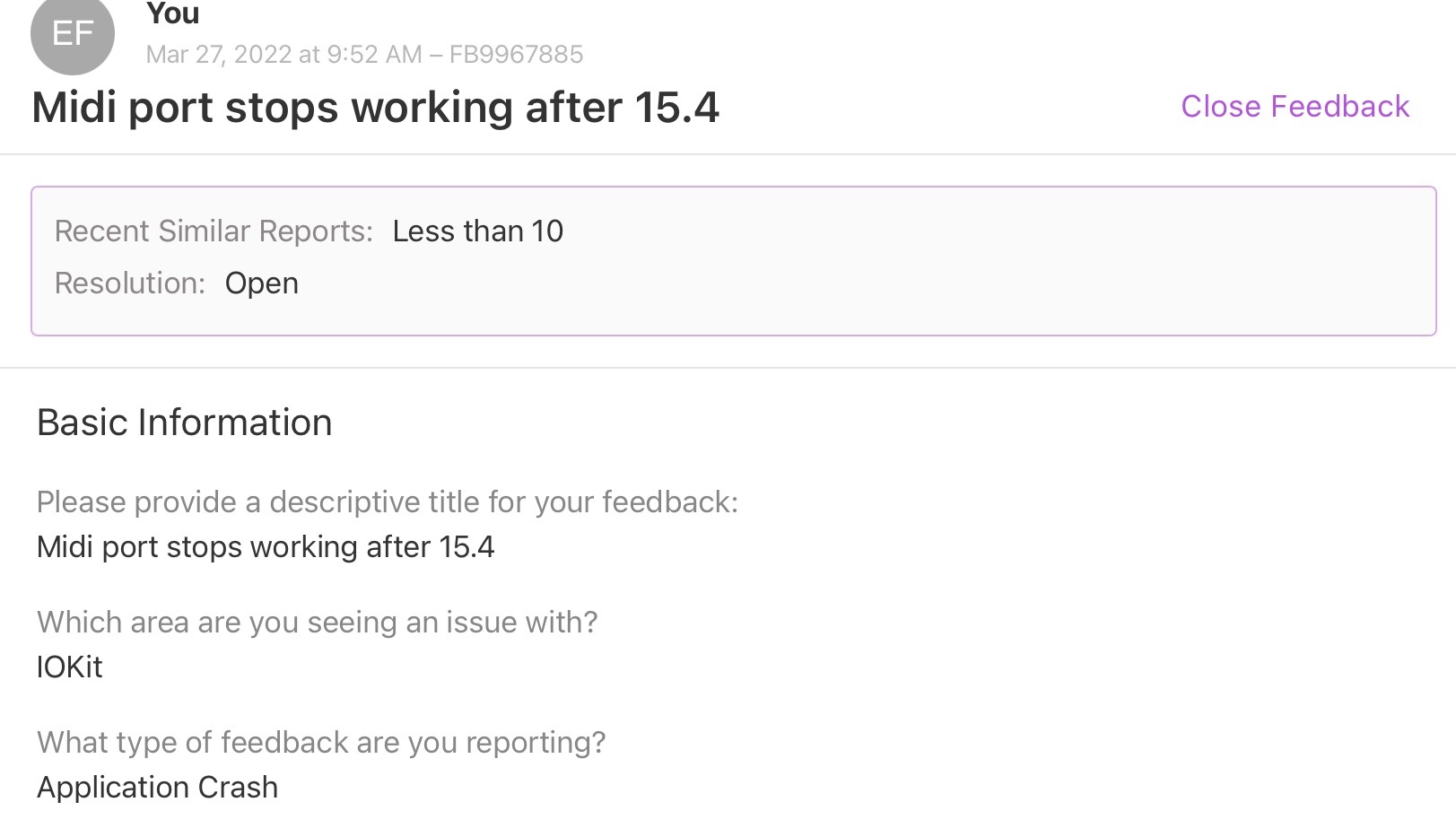The image size is (1456, 837).
Task: Select the sender name "You"
Action: point(172,14)
